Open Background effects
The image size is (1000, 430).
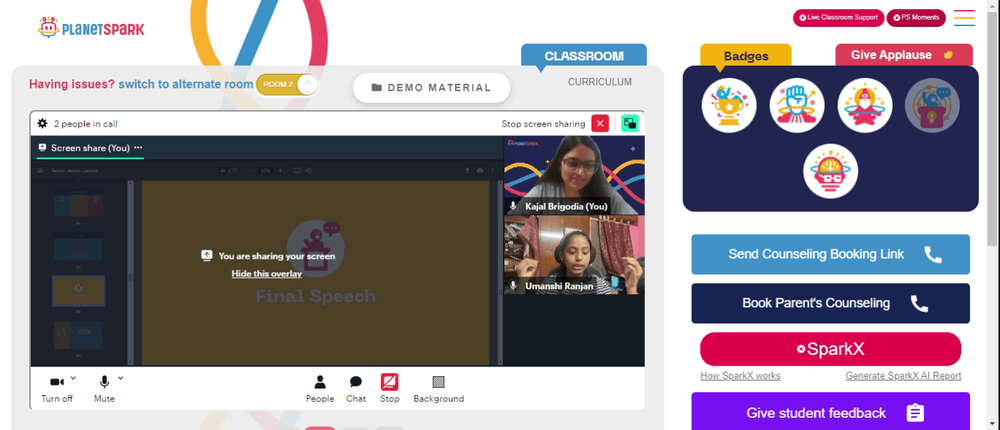(439, 389)
